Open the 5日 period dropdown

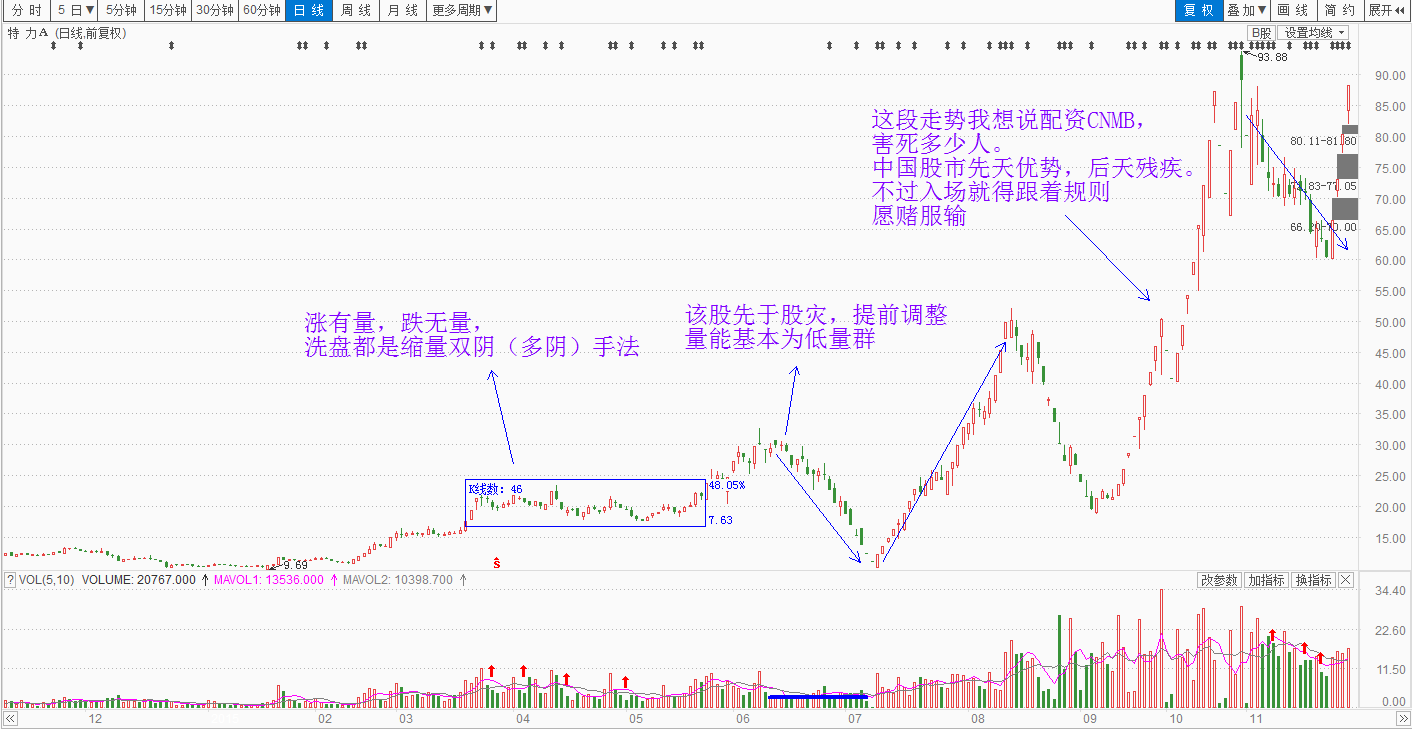point(76,10)
